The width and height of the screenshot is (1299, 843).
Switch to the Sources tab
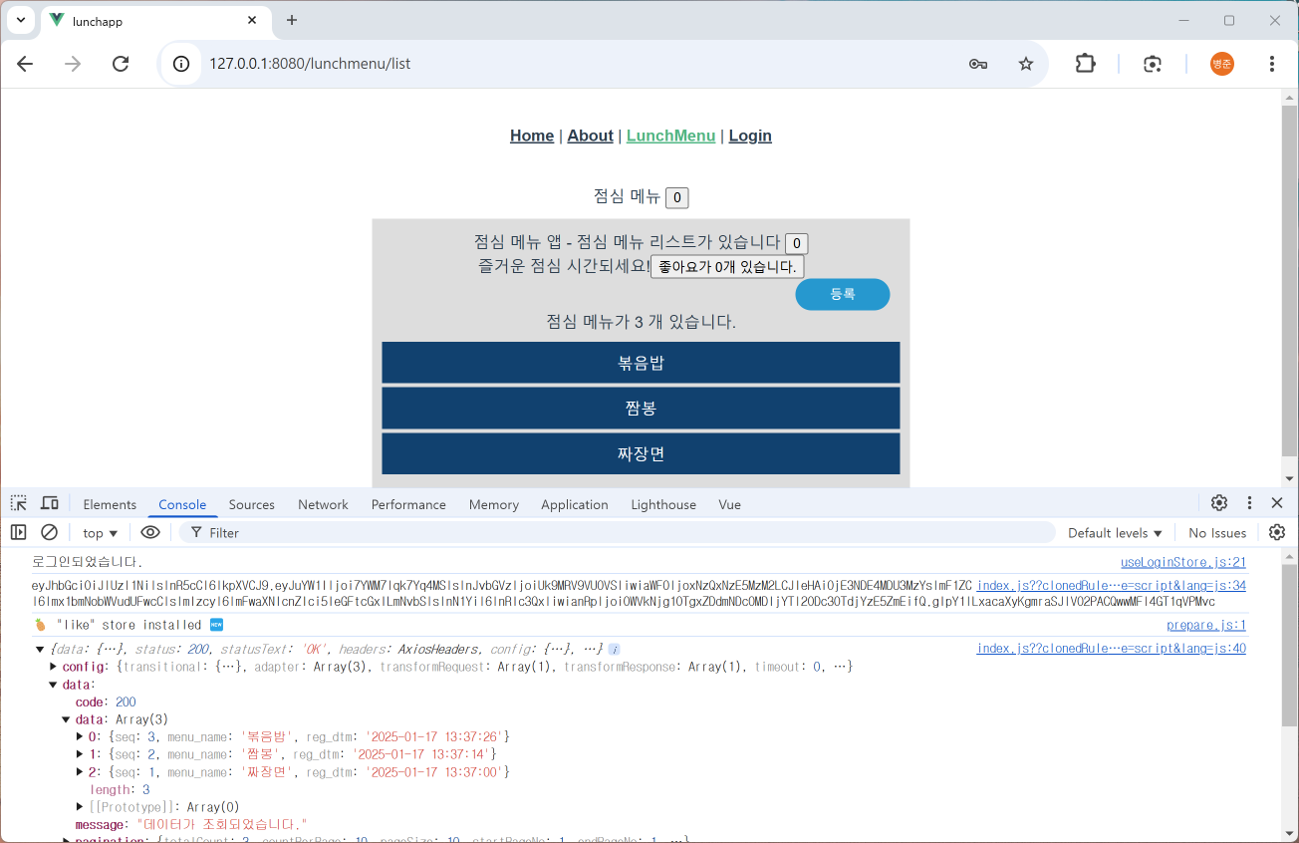pos(251,504)
